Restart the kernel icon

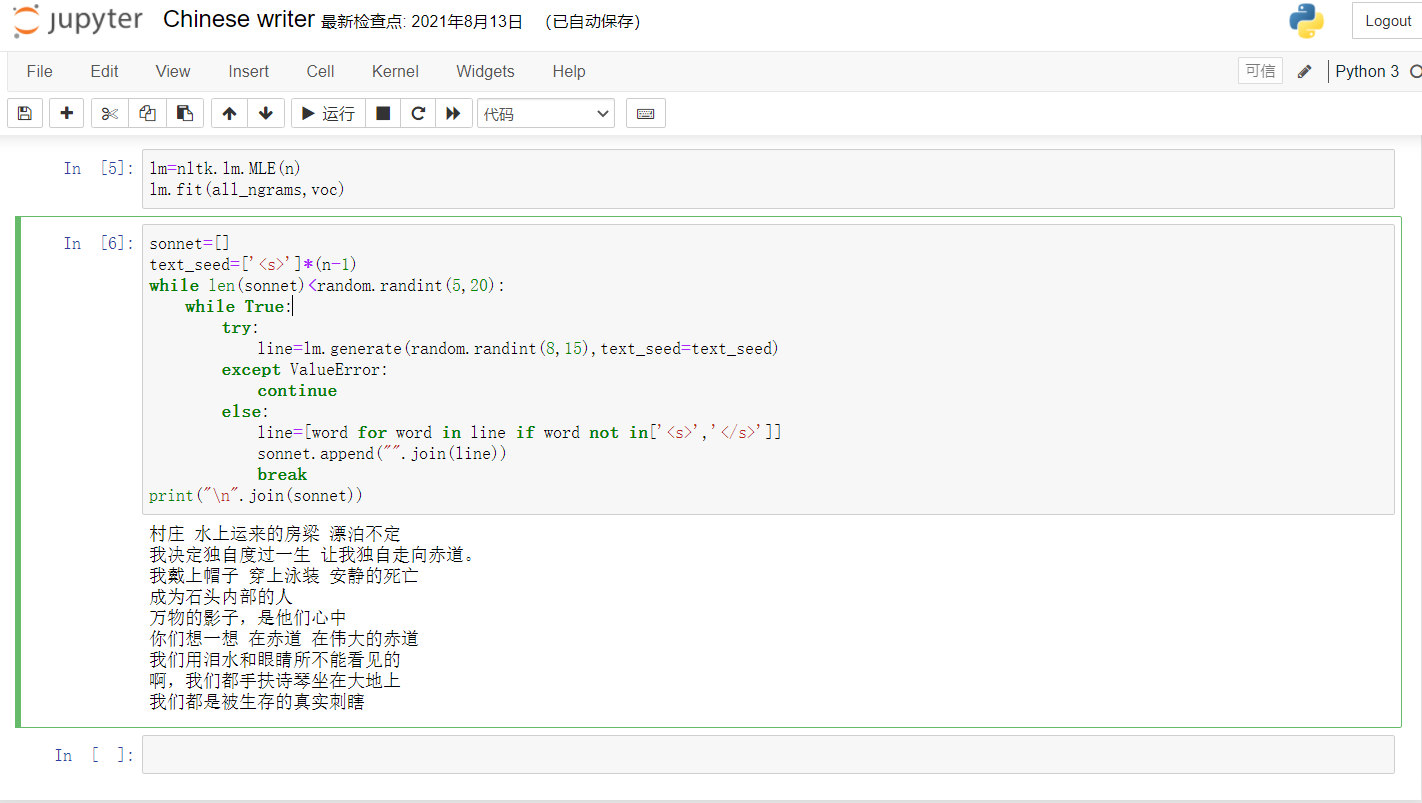[418, 113]
